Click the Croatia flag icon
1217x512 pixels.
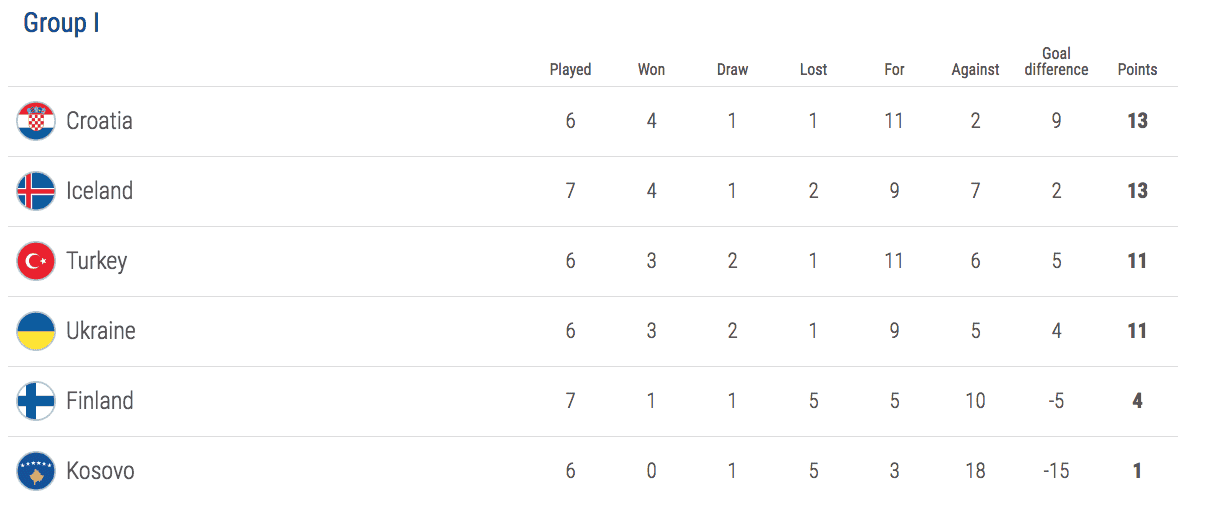36,121
